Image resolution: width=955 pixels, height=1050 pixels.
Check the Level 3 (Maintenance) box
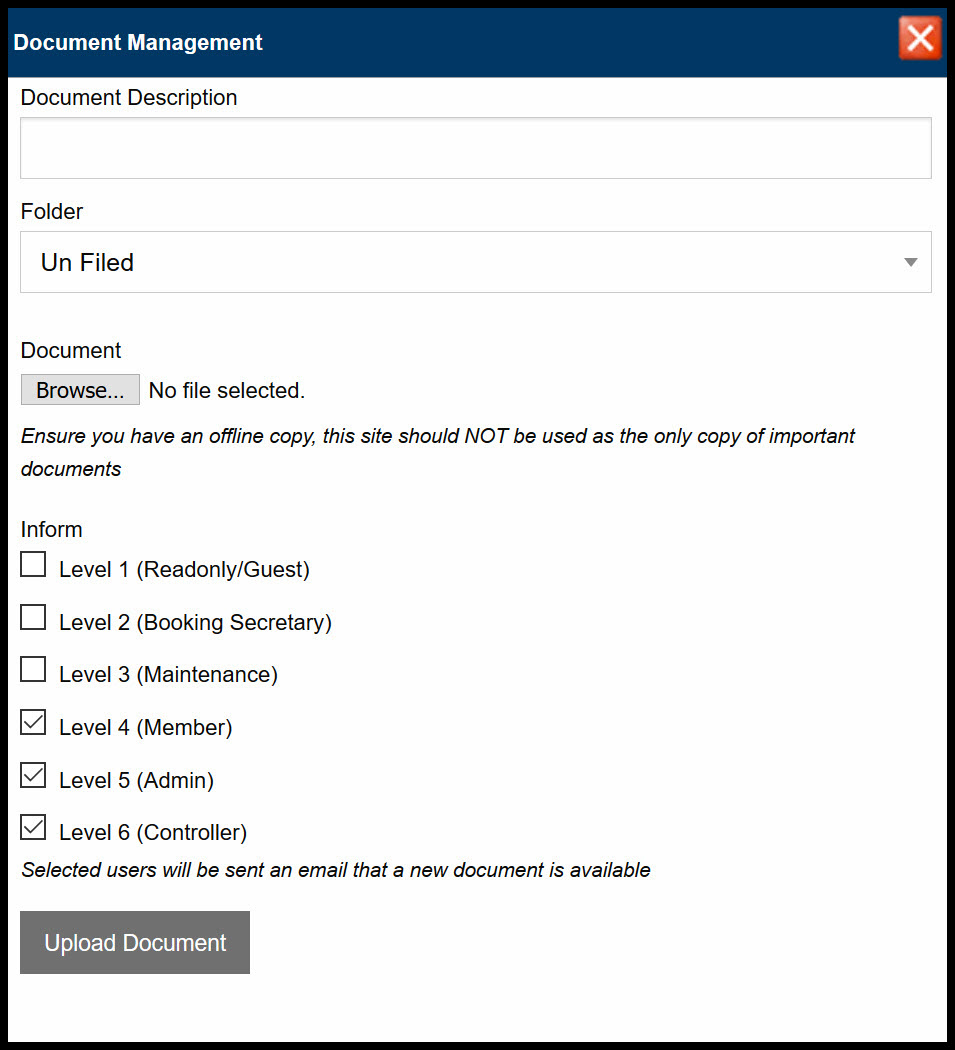tap(33, 669)
